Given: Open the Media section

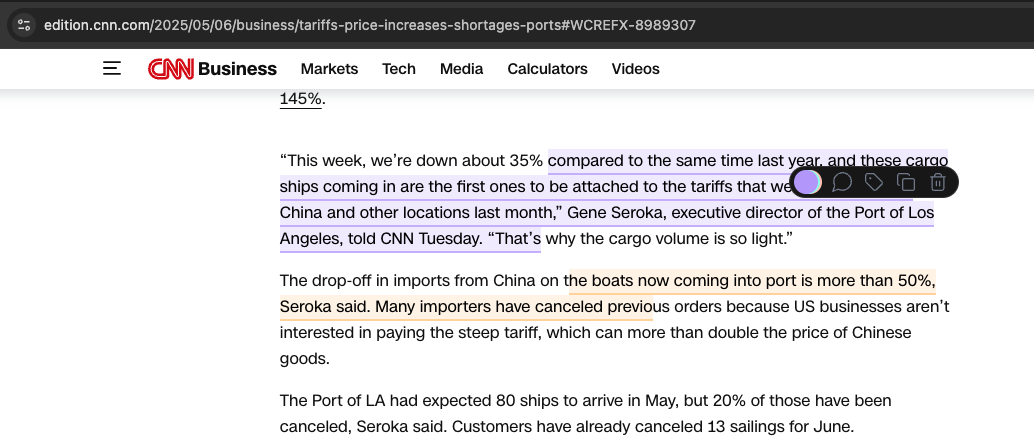Looking at the screenshot, I should 462,69.
